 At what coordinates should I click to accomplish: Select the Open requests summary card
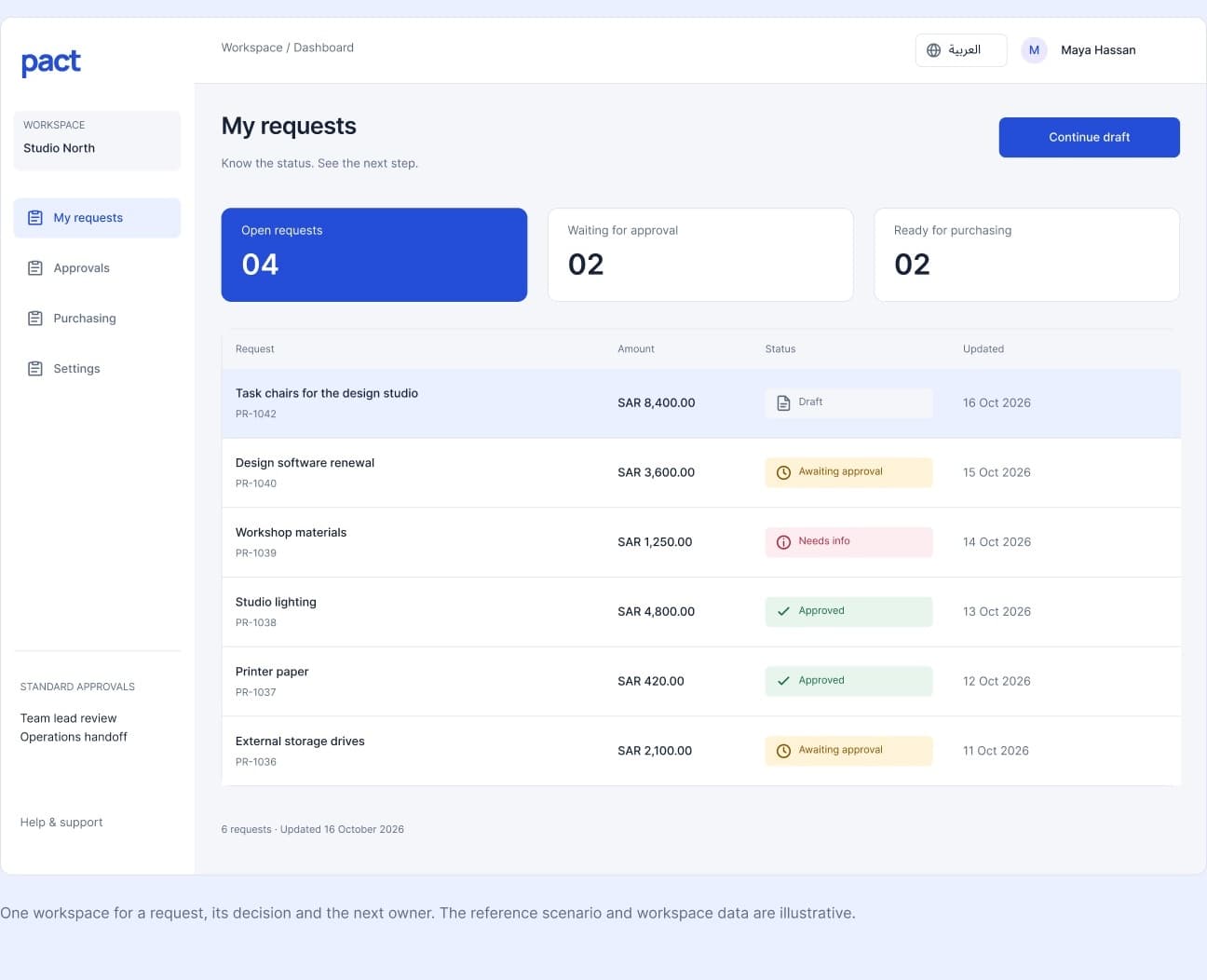coord(374,254)
